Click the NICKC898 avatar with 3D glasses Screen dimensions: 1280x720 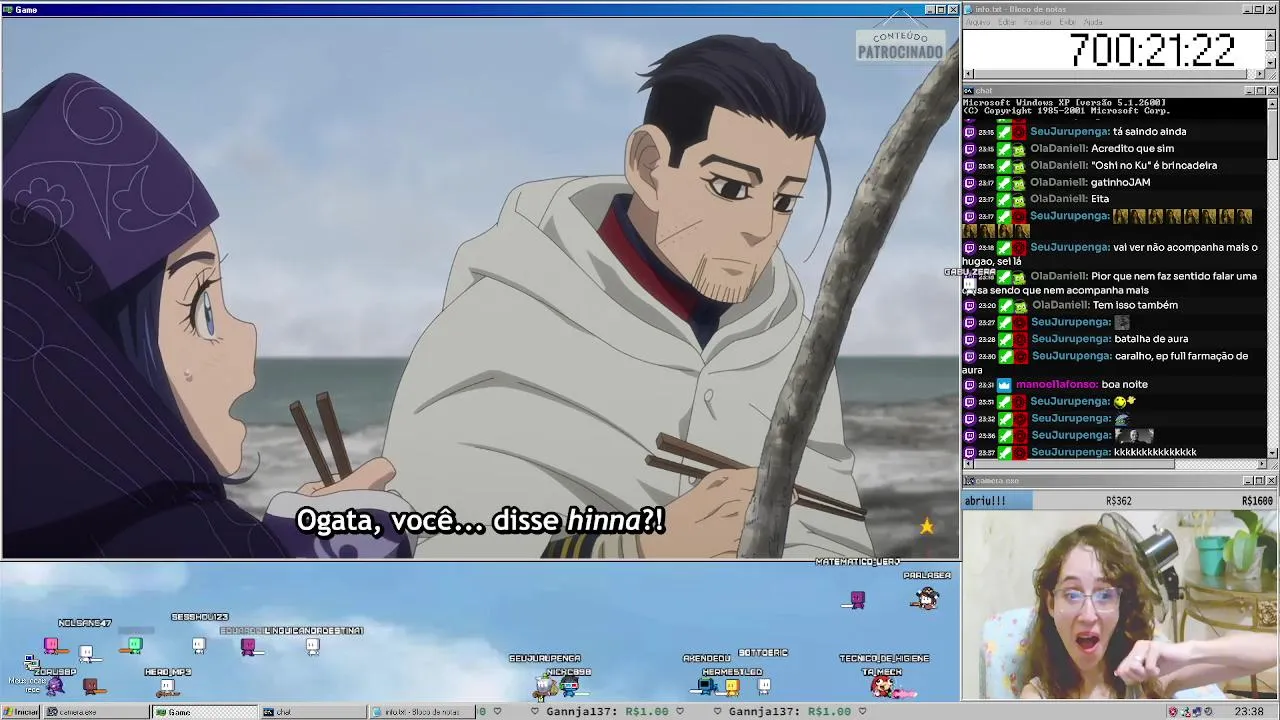pyautogui.click(x=569, y=687)
